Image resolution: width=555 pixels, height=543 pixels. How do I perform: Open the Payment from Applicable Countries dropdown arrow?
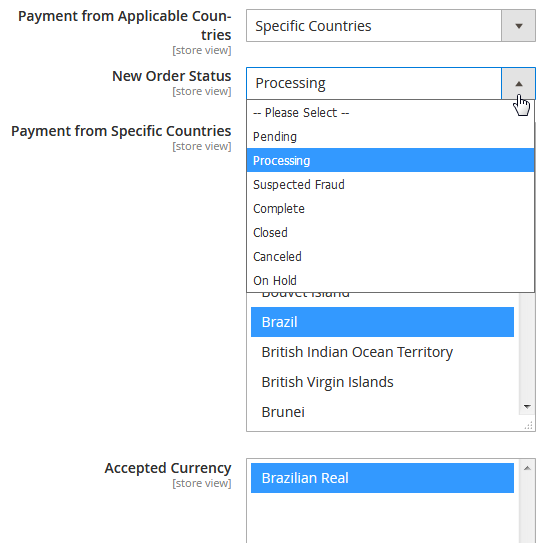518,26
